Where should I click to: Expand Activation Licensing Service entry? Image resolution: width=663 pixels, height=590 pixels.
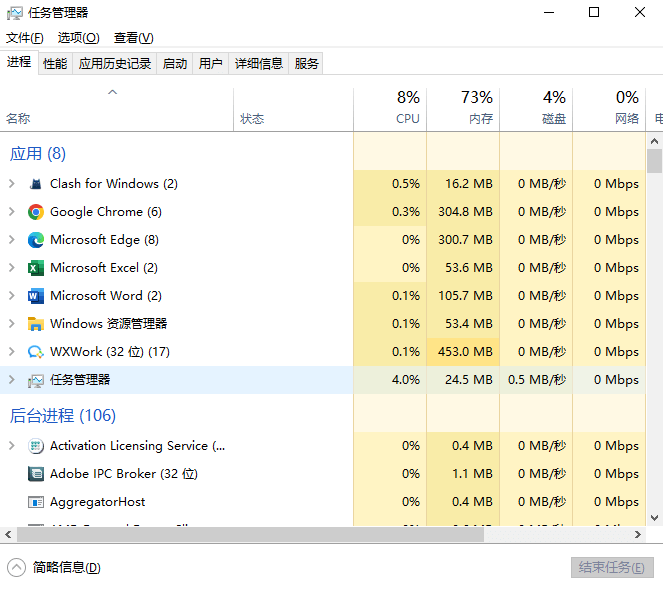(12, 446)
